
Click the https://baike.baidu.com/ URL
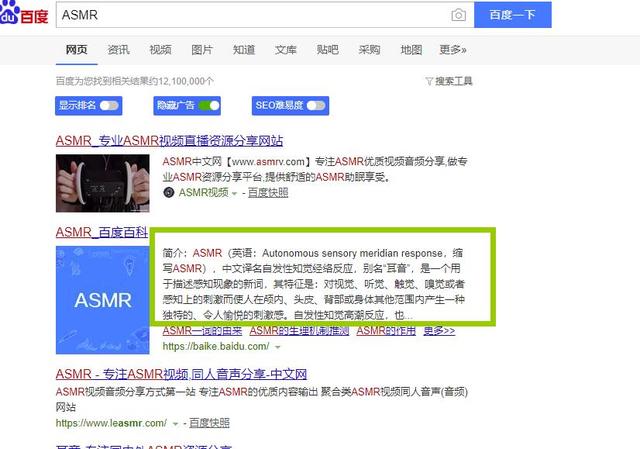click(x=216, y=347)
